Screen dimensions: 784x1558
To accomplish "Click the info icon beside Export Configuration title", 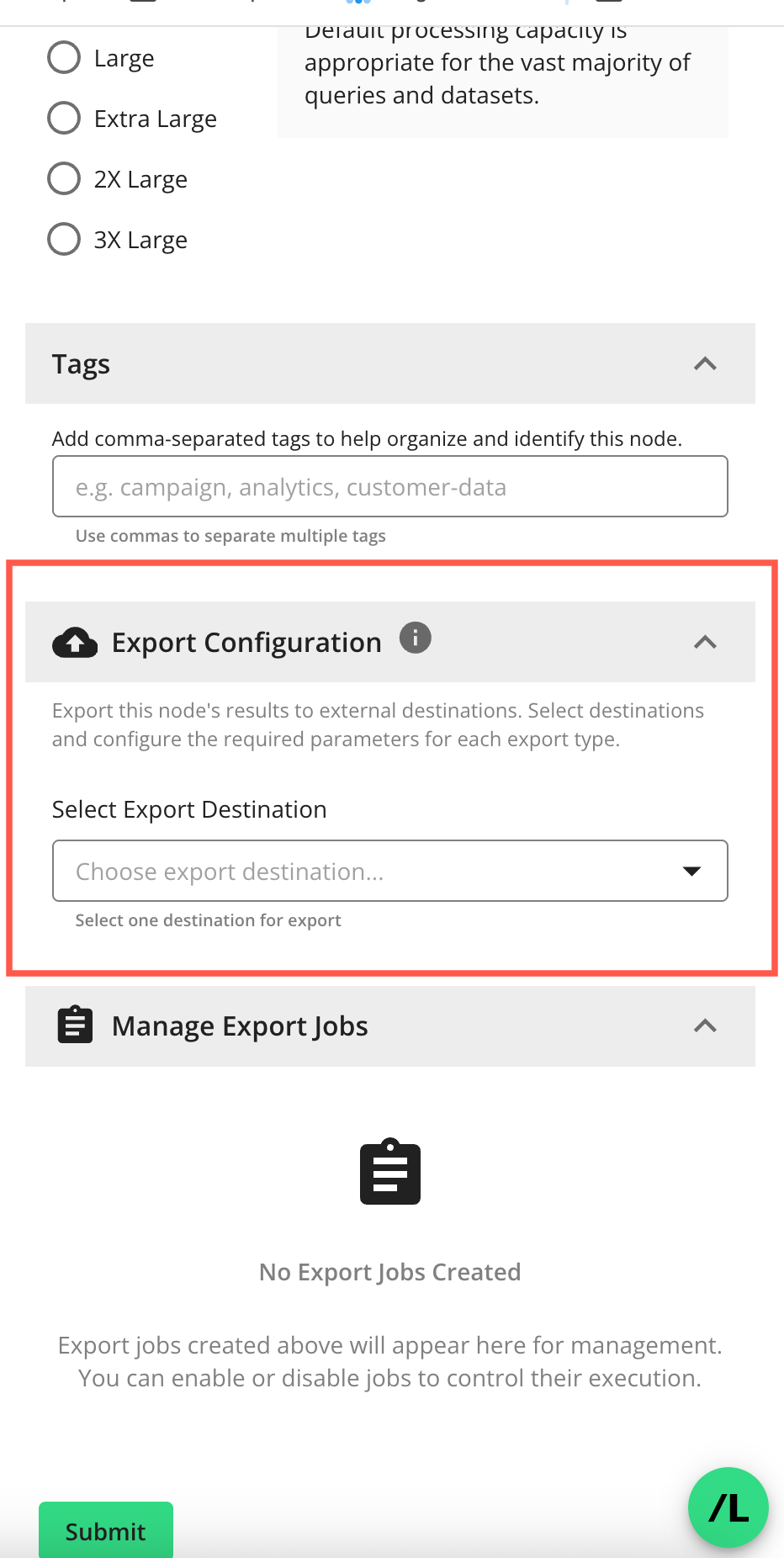I will point(415,638).
